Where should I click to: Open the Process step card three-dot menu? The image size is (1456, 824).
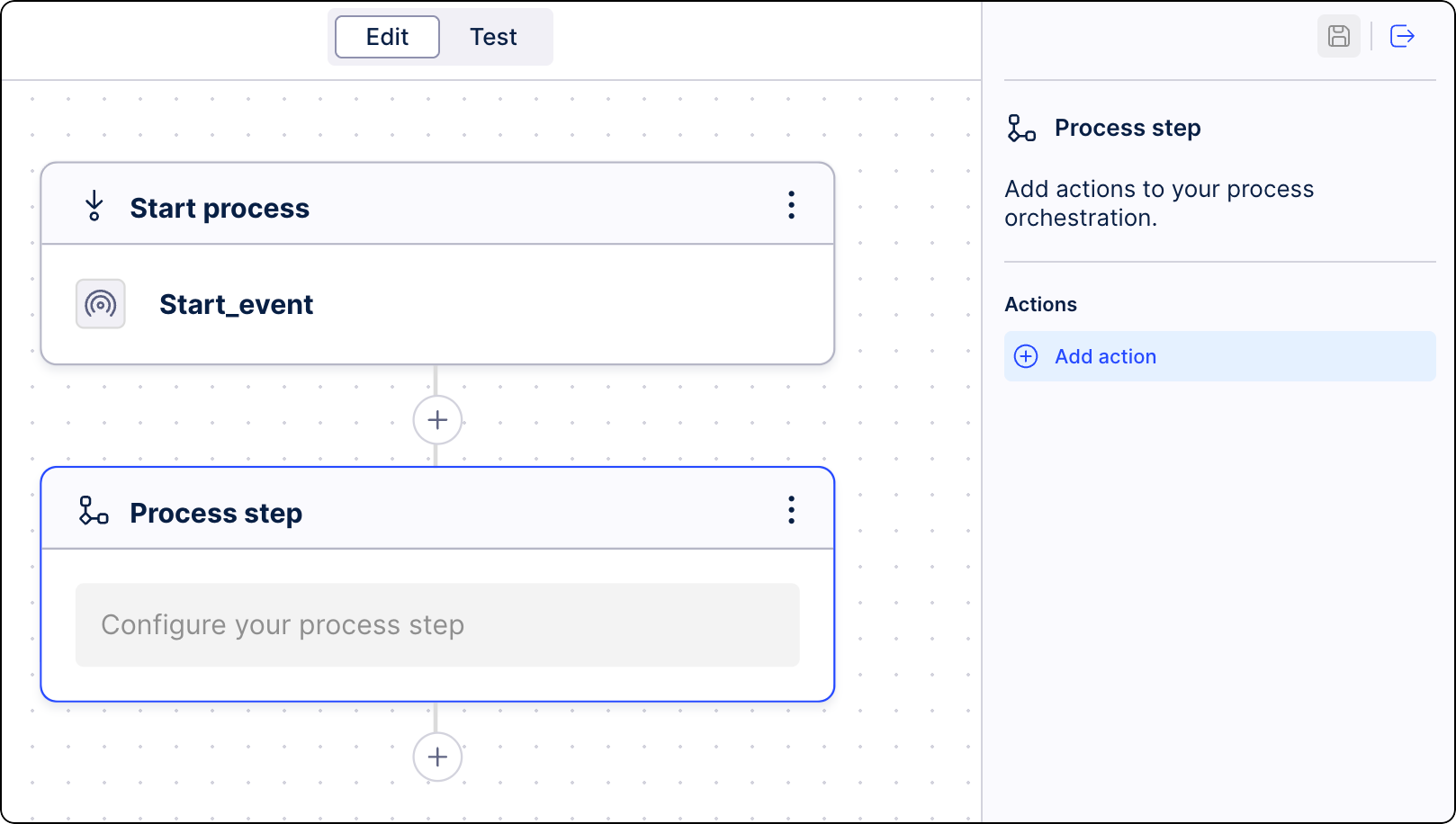pos(791,510)
